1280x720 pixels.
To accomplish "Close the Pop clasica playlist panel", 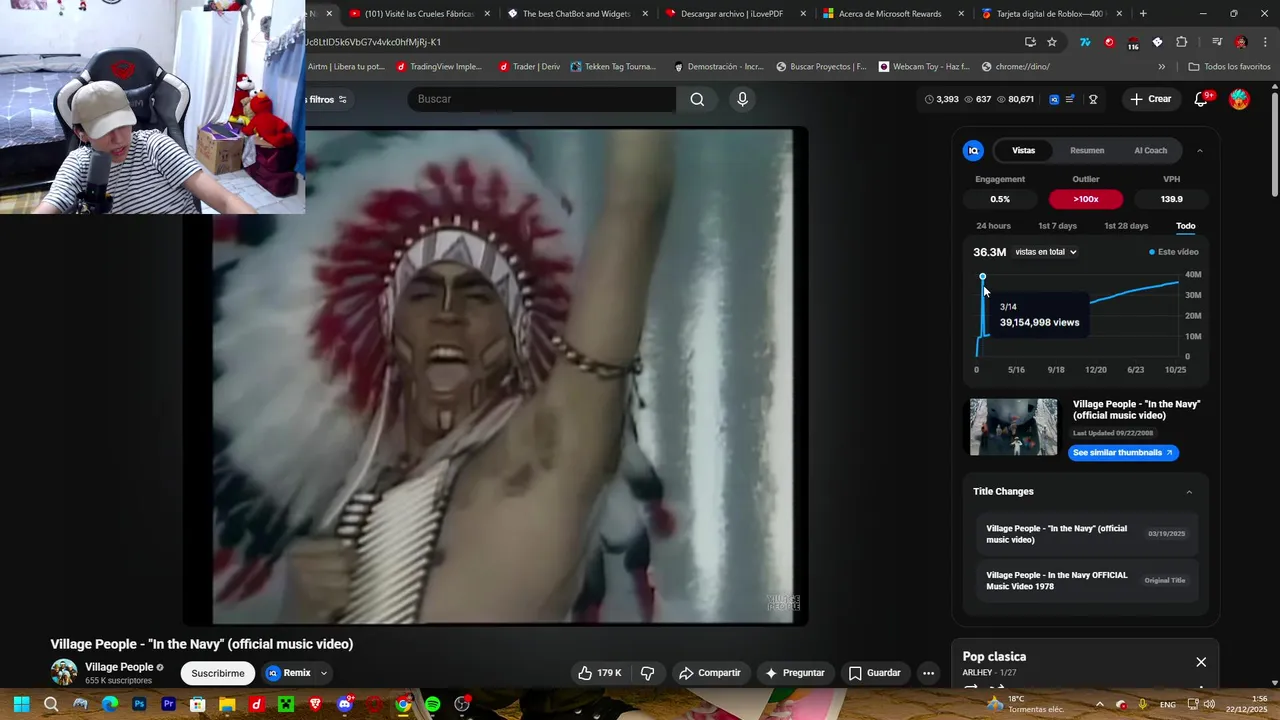I will click(x=1201, y=662).
